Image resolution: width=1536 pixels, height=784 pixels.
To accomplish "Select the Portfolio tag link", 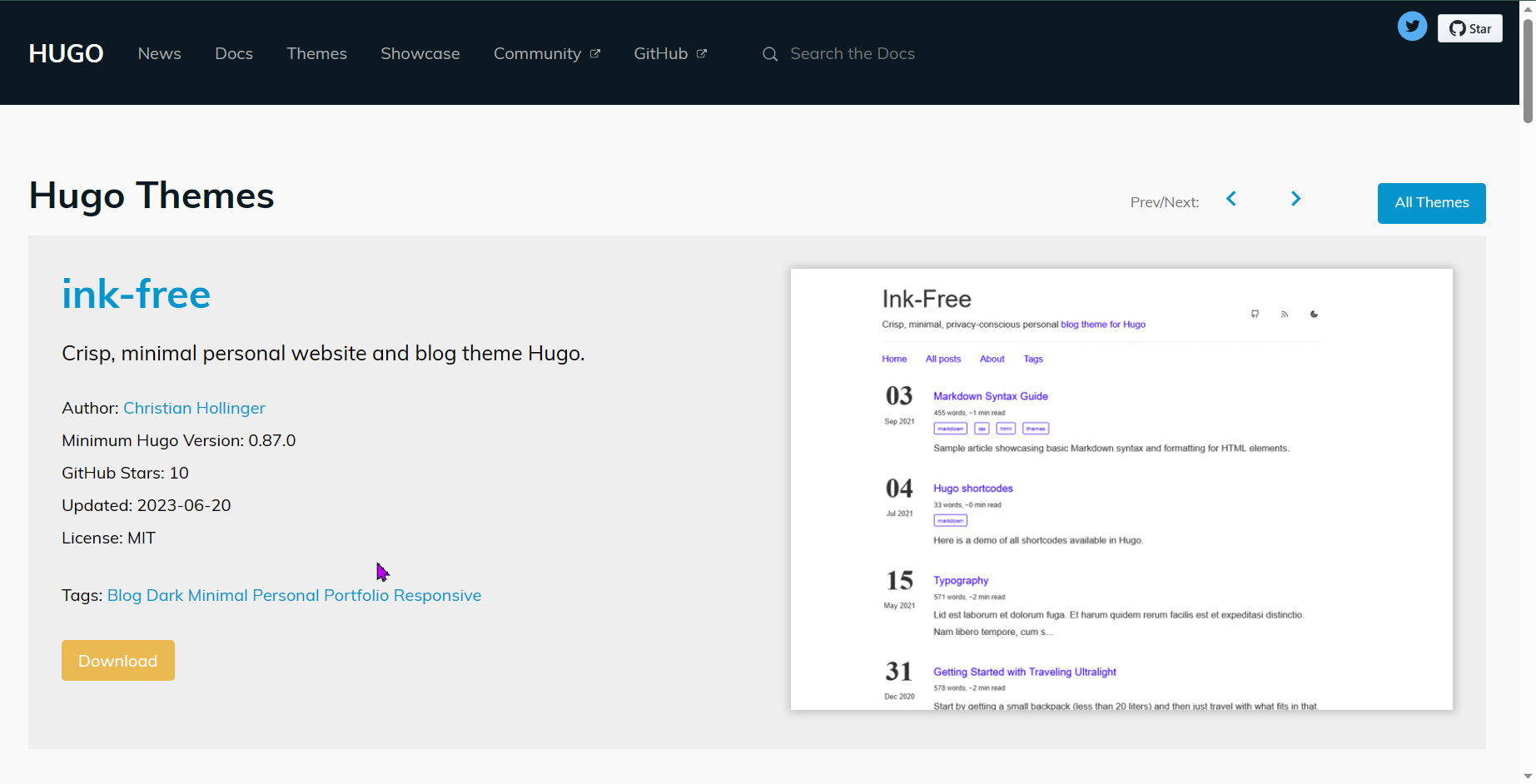I will point(356,595).
